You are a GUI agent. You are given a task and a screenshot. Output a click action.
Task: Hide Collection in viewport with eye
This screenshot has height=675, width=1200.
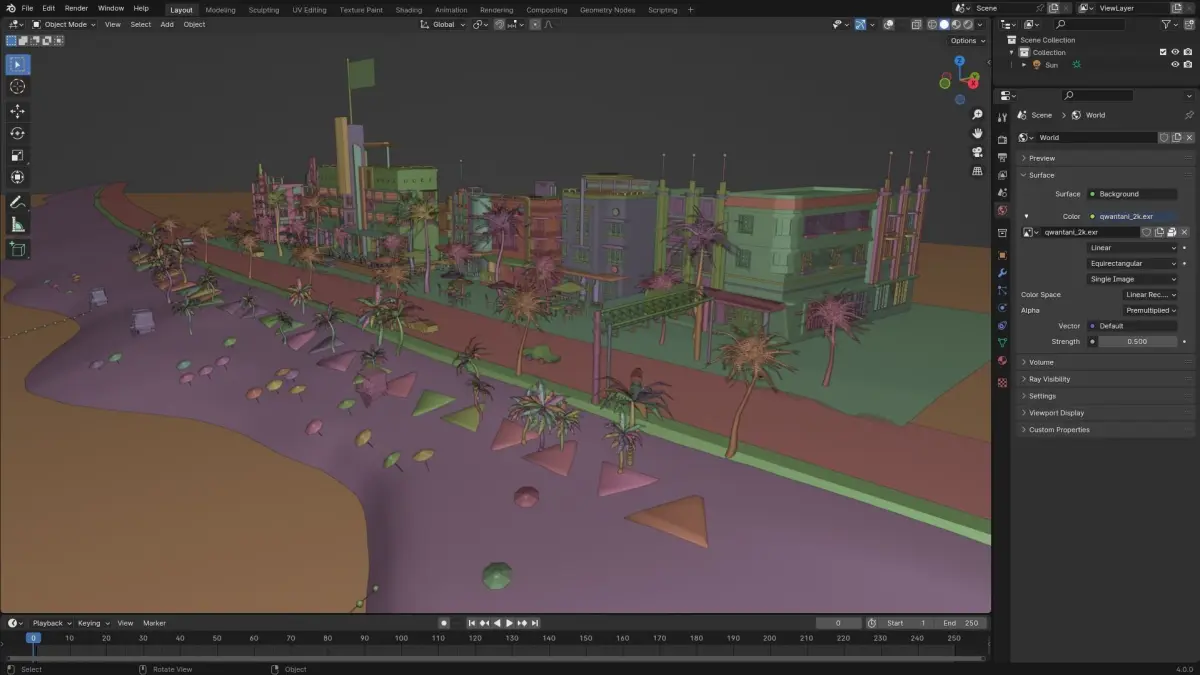(x=1175, y=52)
